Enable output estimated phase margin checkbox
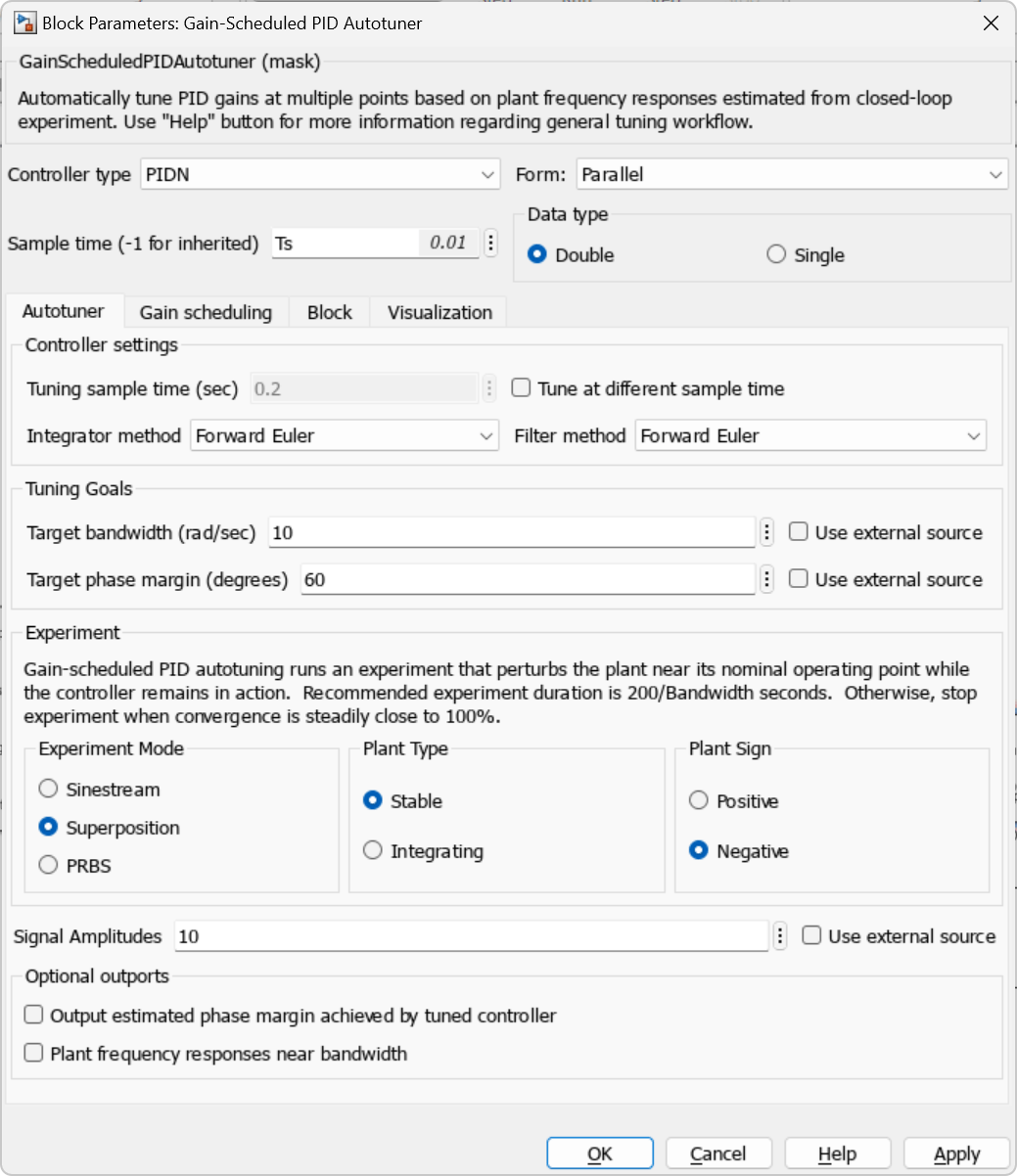This screenshot has height=1176, width=1017. [x=34, y=1016]
